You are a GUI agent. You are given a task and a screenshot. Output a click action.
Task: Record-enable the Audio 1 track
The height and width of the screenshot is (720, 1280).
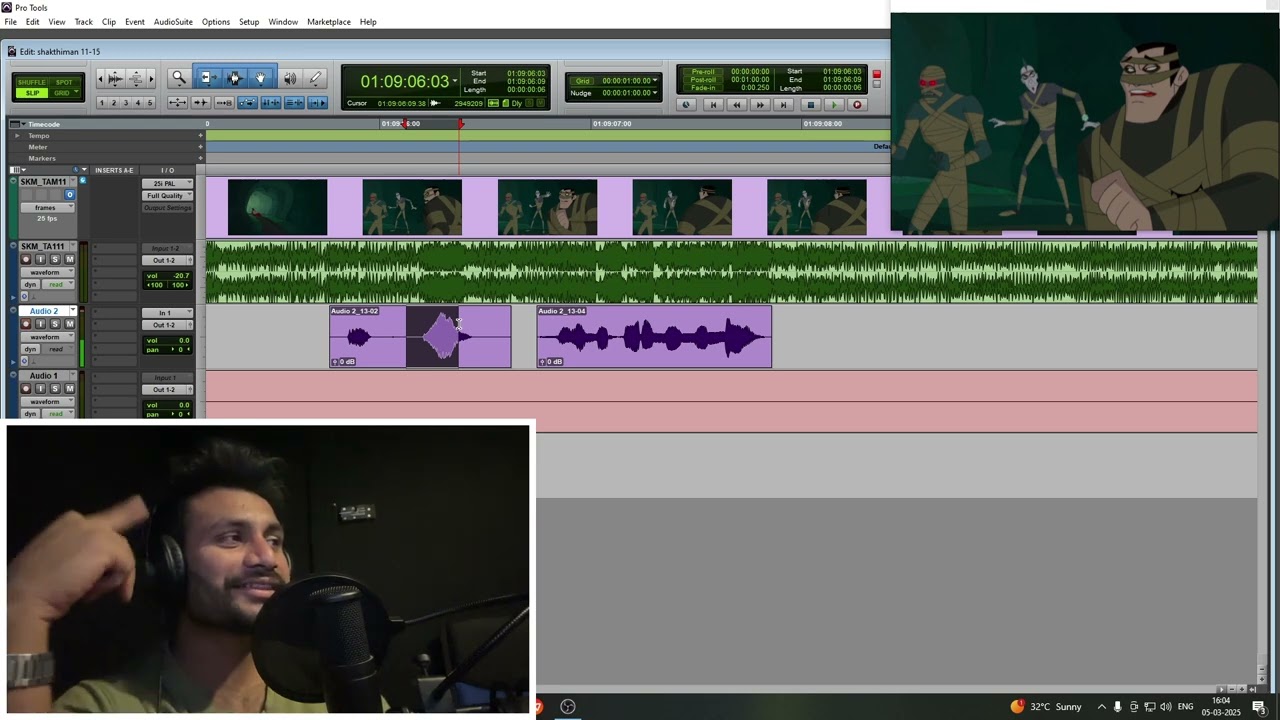(x=26, y=389)
